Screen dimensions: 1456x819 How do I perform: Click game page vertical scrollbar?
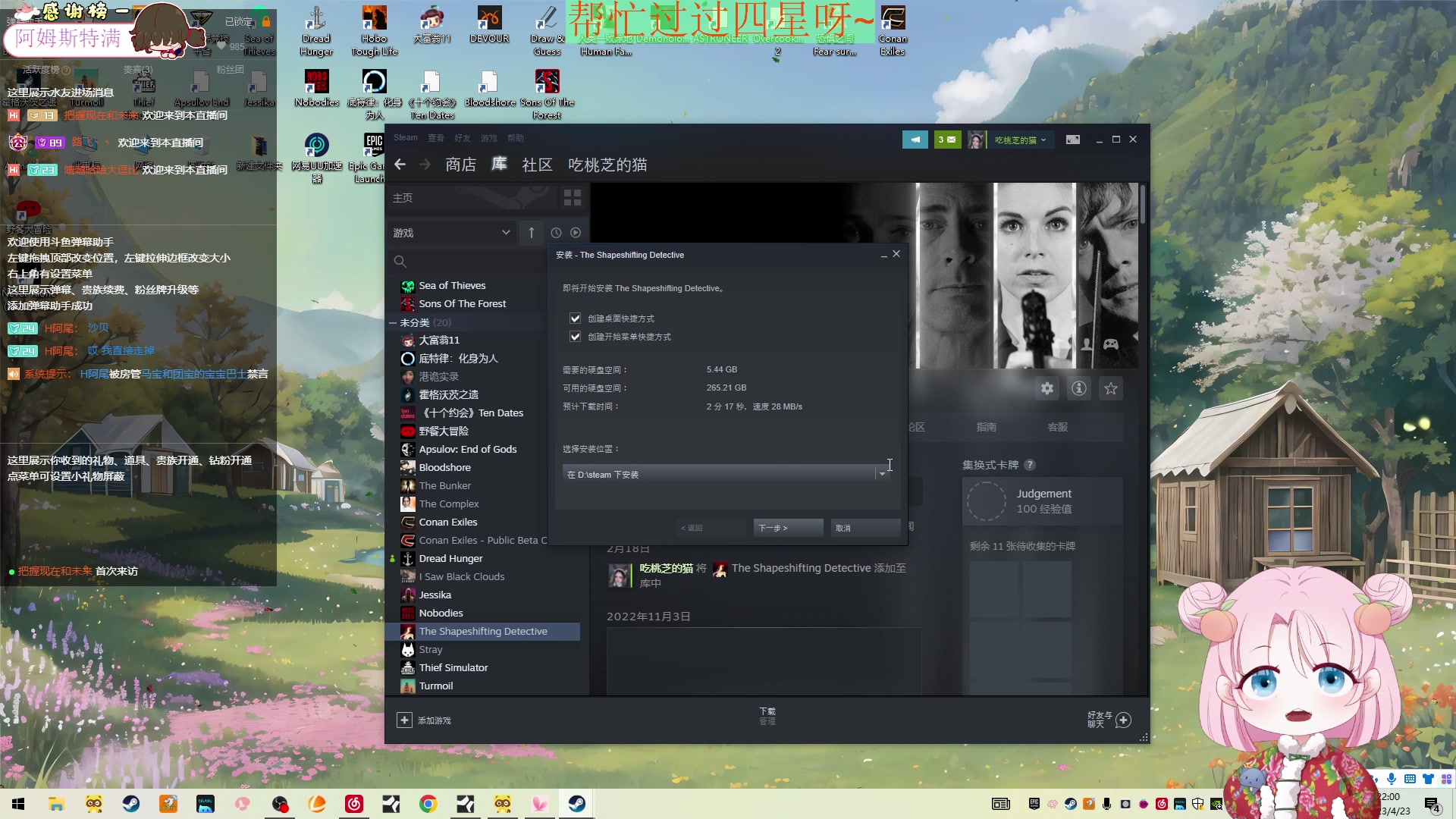1142,205
